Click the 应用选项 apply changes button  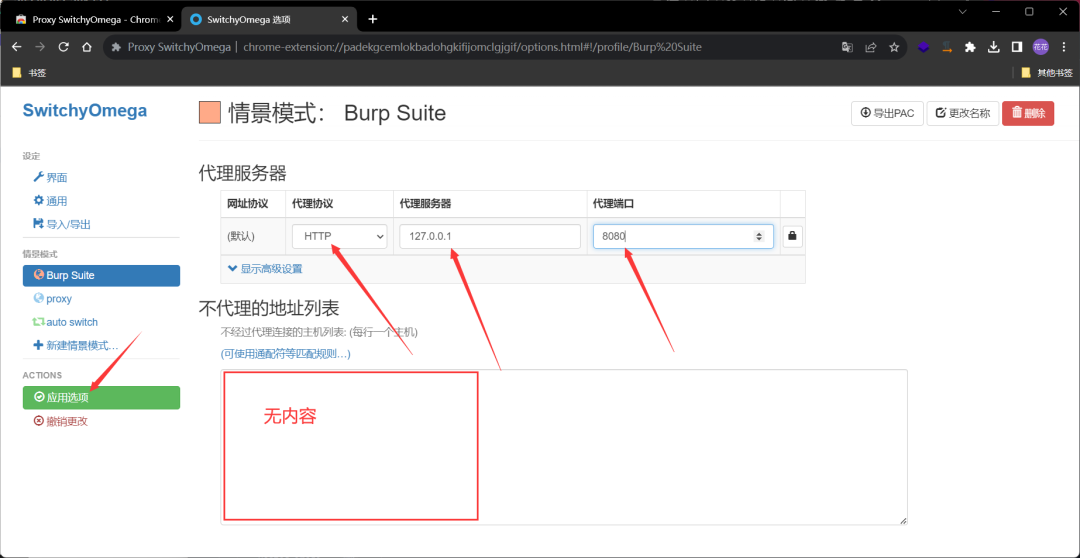click(x=101, y=397)
